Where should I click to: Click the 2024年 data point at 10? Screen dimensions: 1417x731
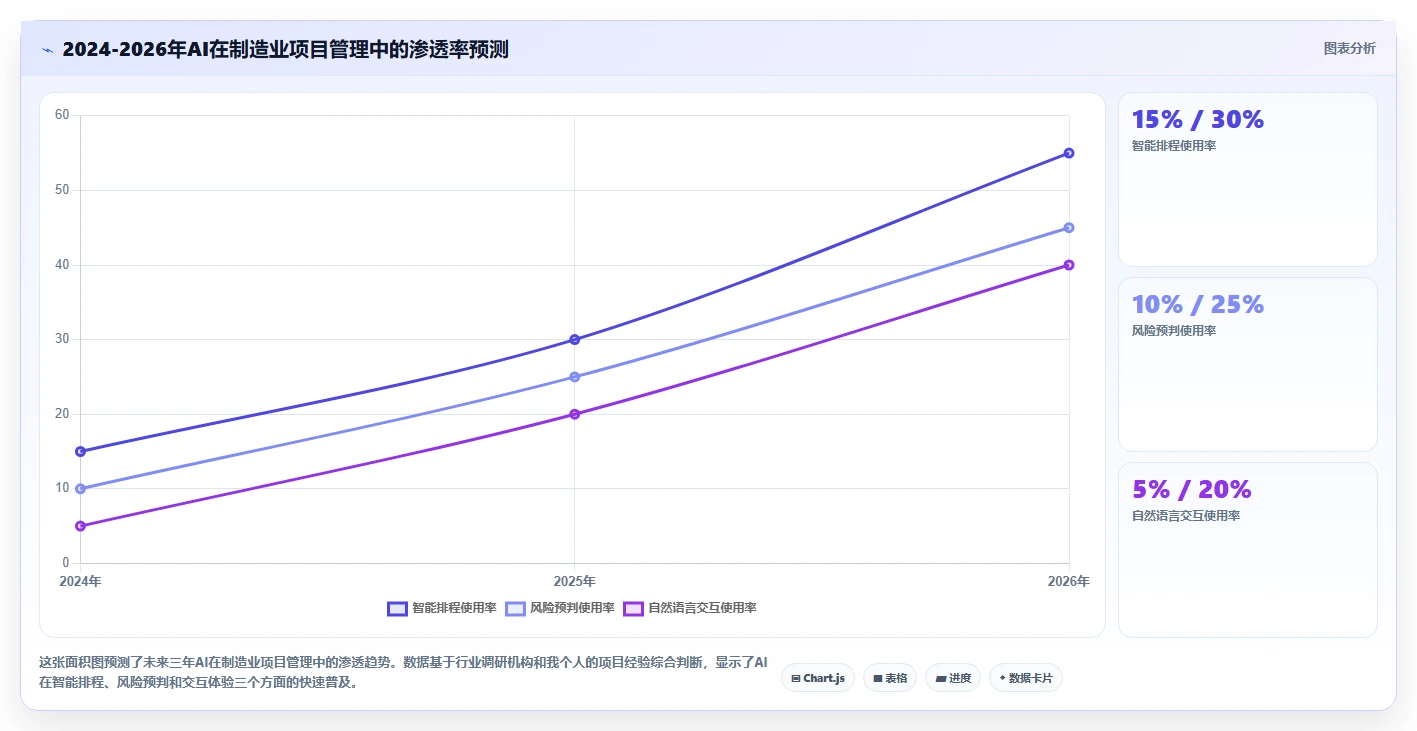pyautogui.click(x=80, y=489)
